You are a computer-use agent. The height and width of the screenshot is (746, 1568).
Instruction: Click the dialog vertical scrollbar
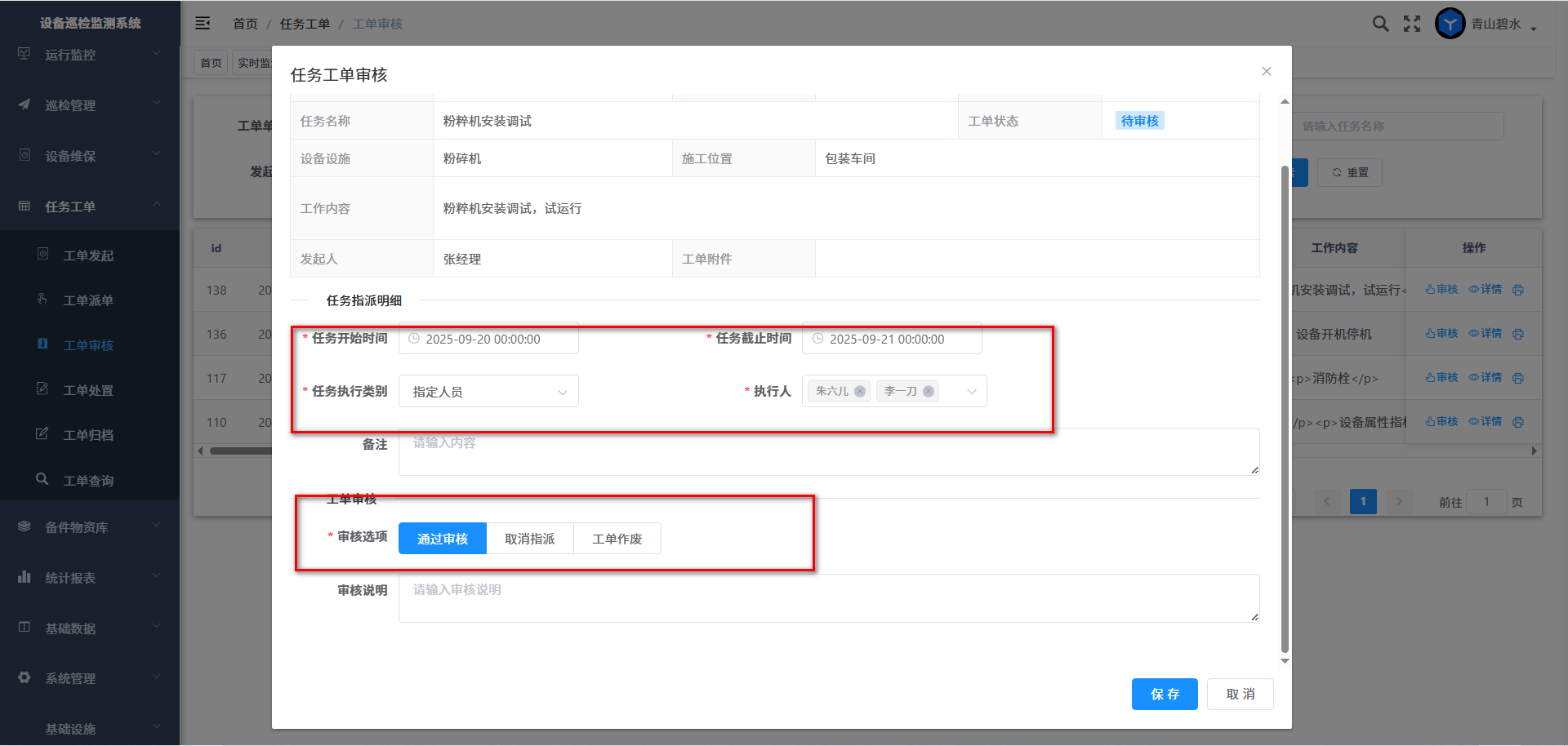tap(1285, 408)
